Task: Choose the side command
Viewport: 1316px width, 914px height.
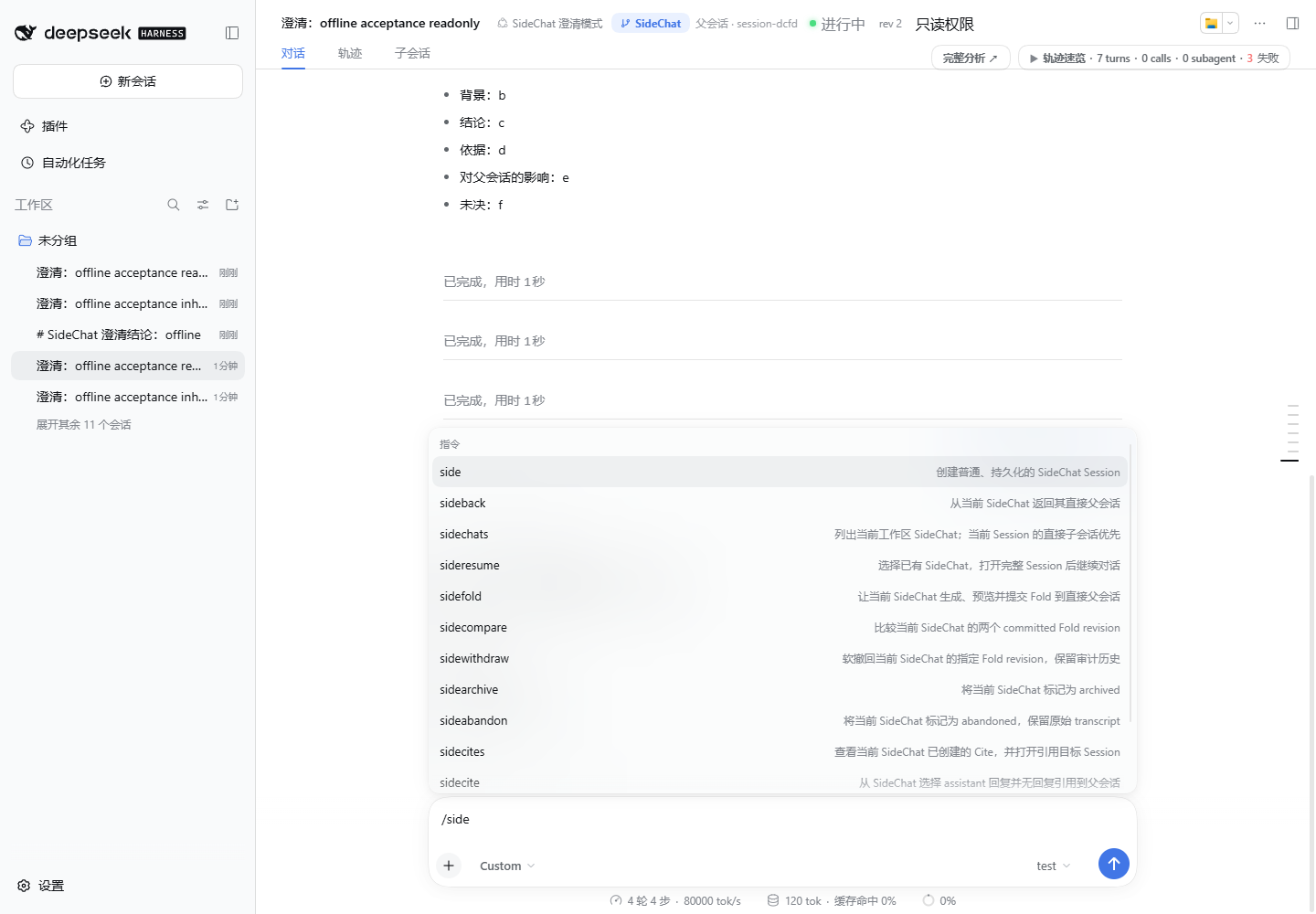Action: pos(780,473)
